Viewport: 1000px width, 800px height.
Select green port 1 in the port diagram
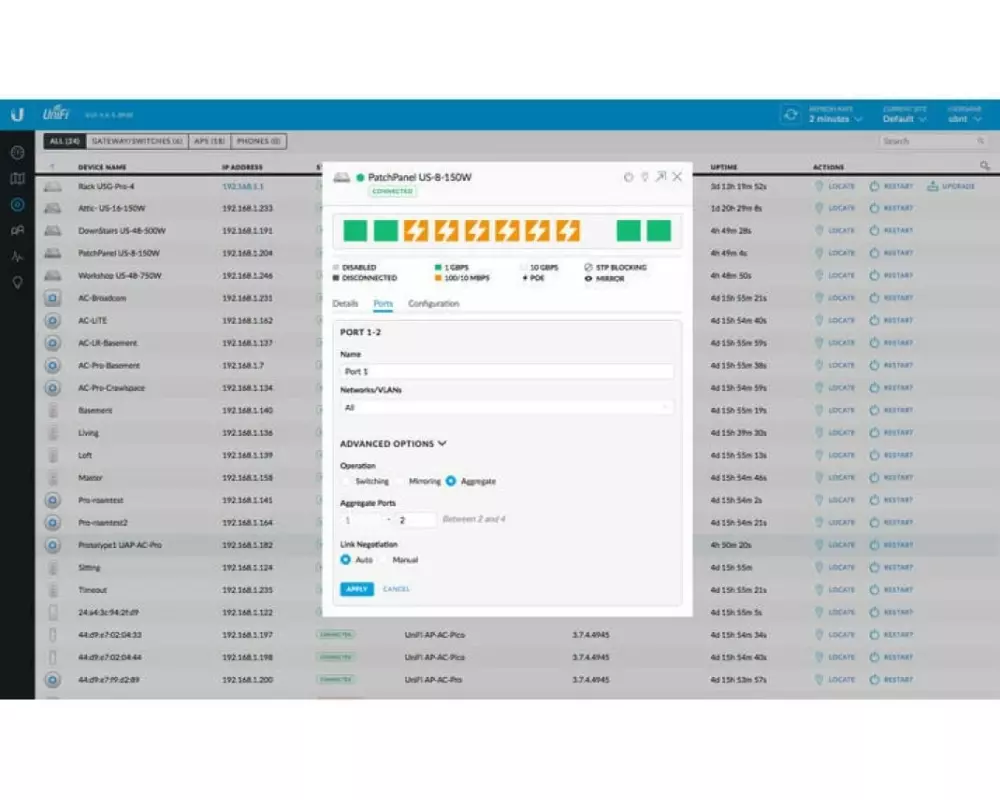[355, 230]
